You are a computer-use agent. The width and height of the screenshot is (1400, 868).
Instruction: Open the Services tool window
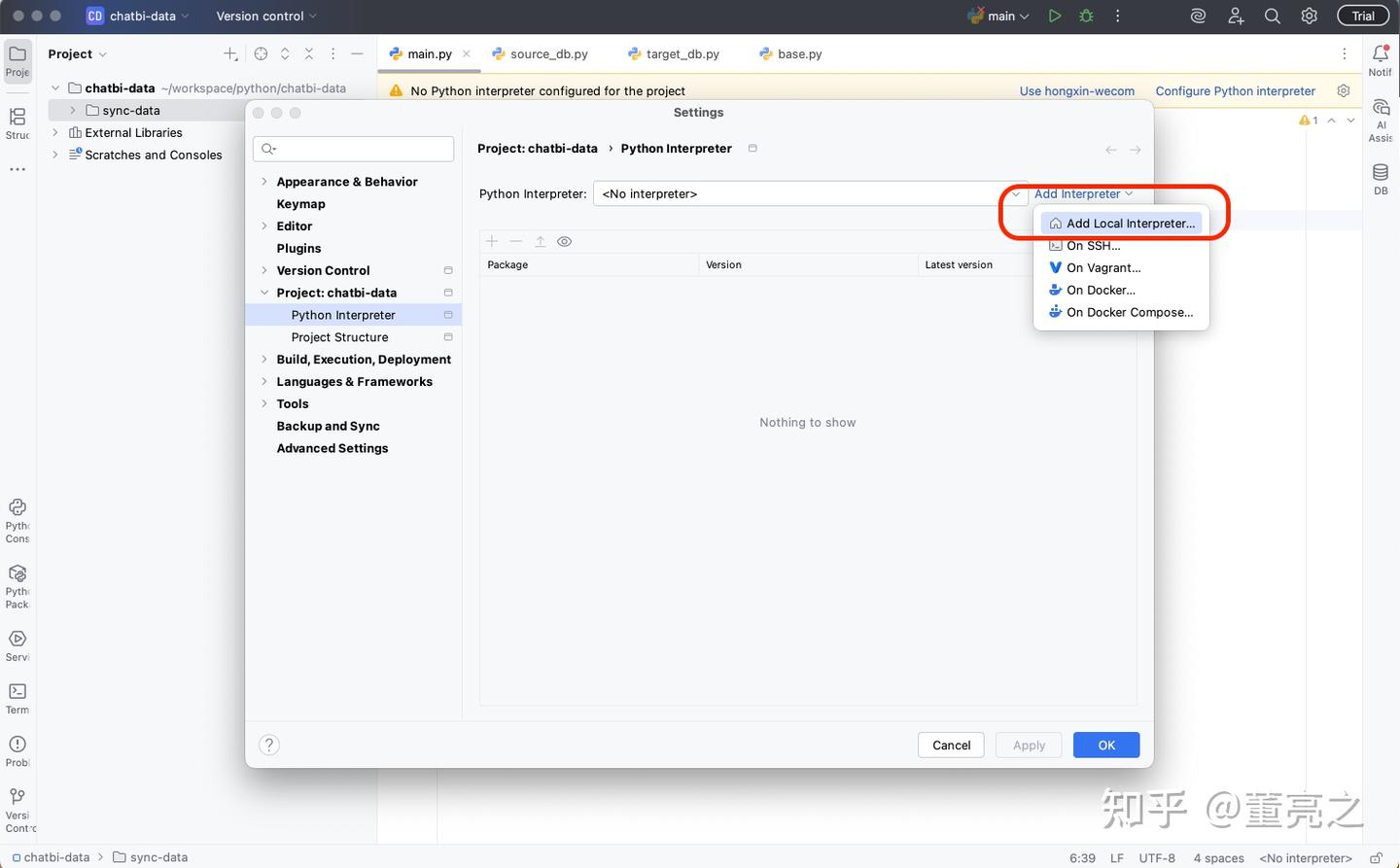[17, 645]
